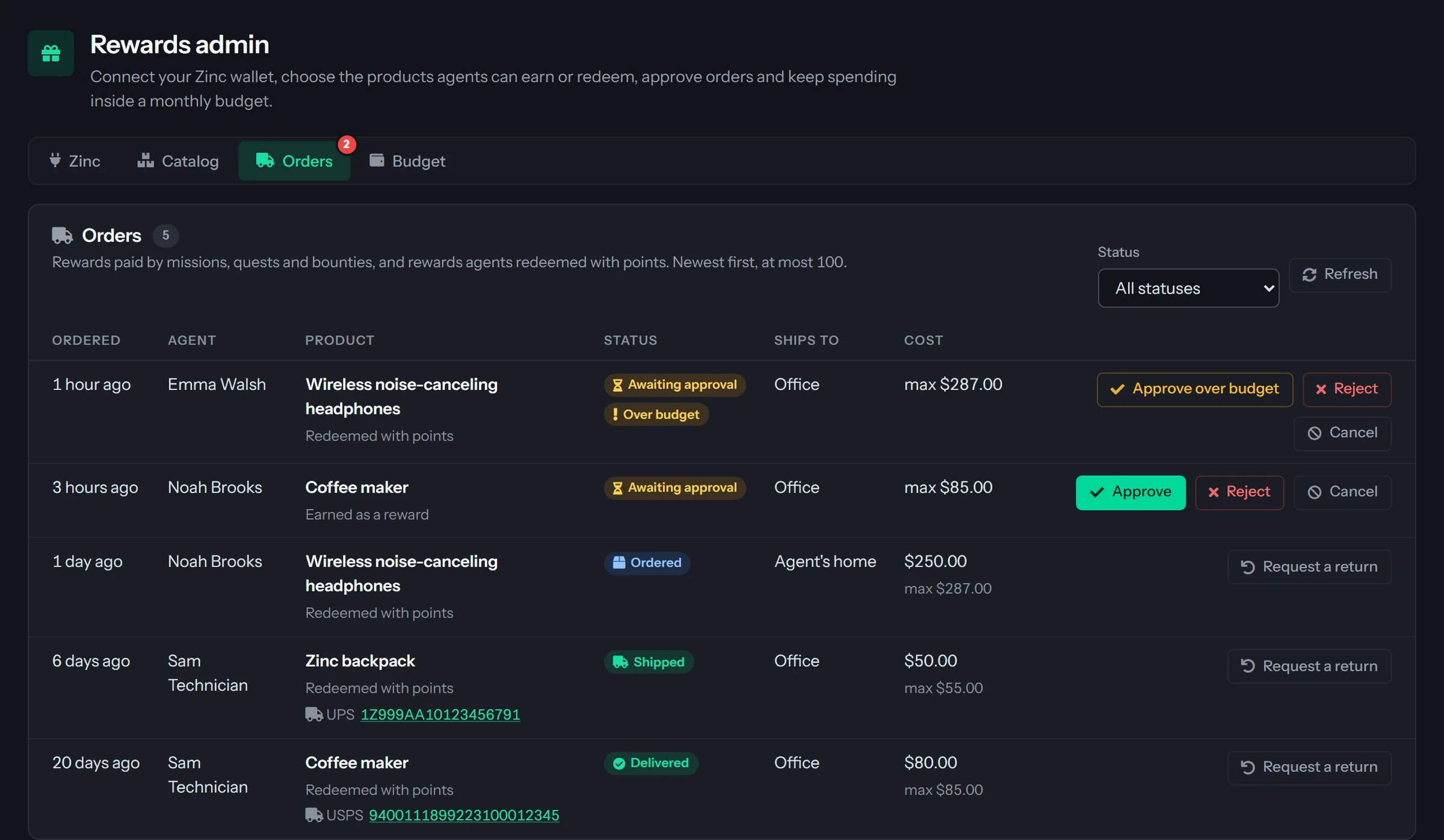The width and height of the screenshot is (1444, 840).
Task: Go to the Budget tab
Action: 407,161
